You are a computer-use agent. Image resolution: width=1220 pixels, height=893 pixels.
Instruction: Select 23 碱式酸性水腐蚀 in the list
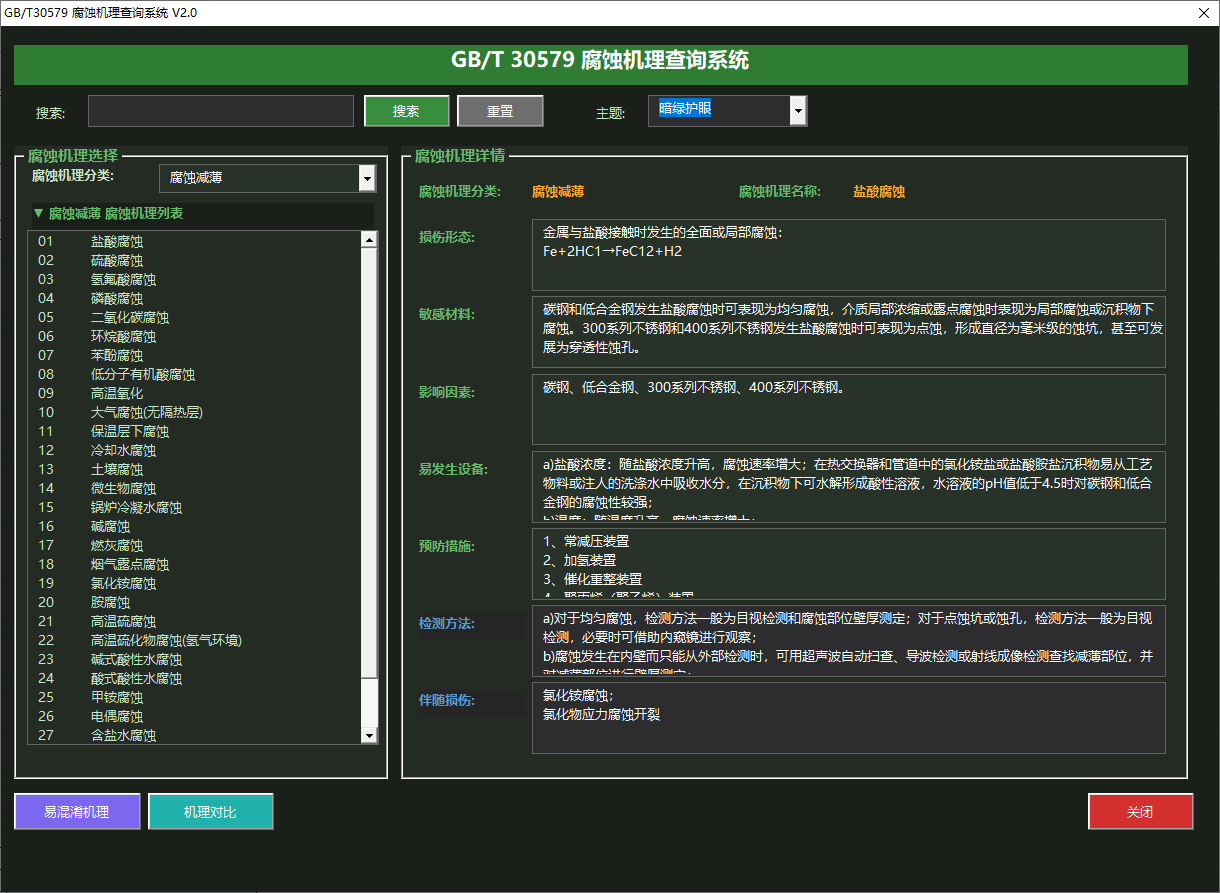[195, 659]
